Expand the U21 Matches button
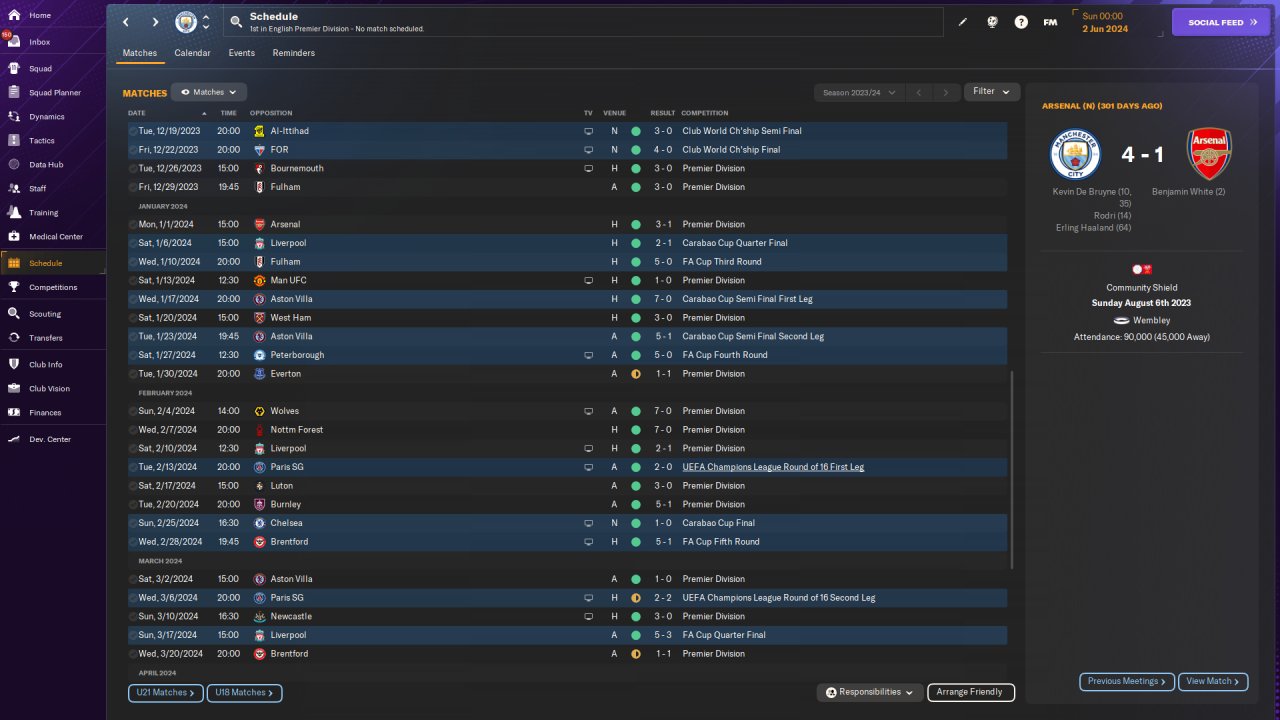The image size is (1280, 720). [x=165, y=692]
